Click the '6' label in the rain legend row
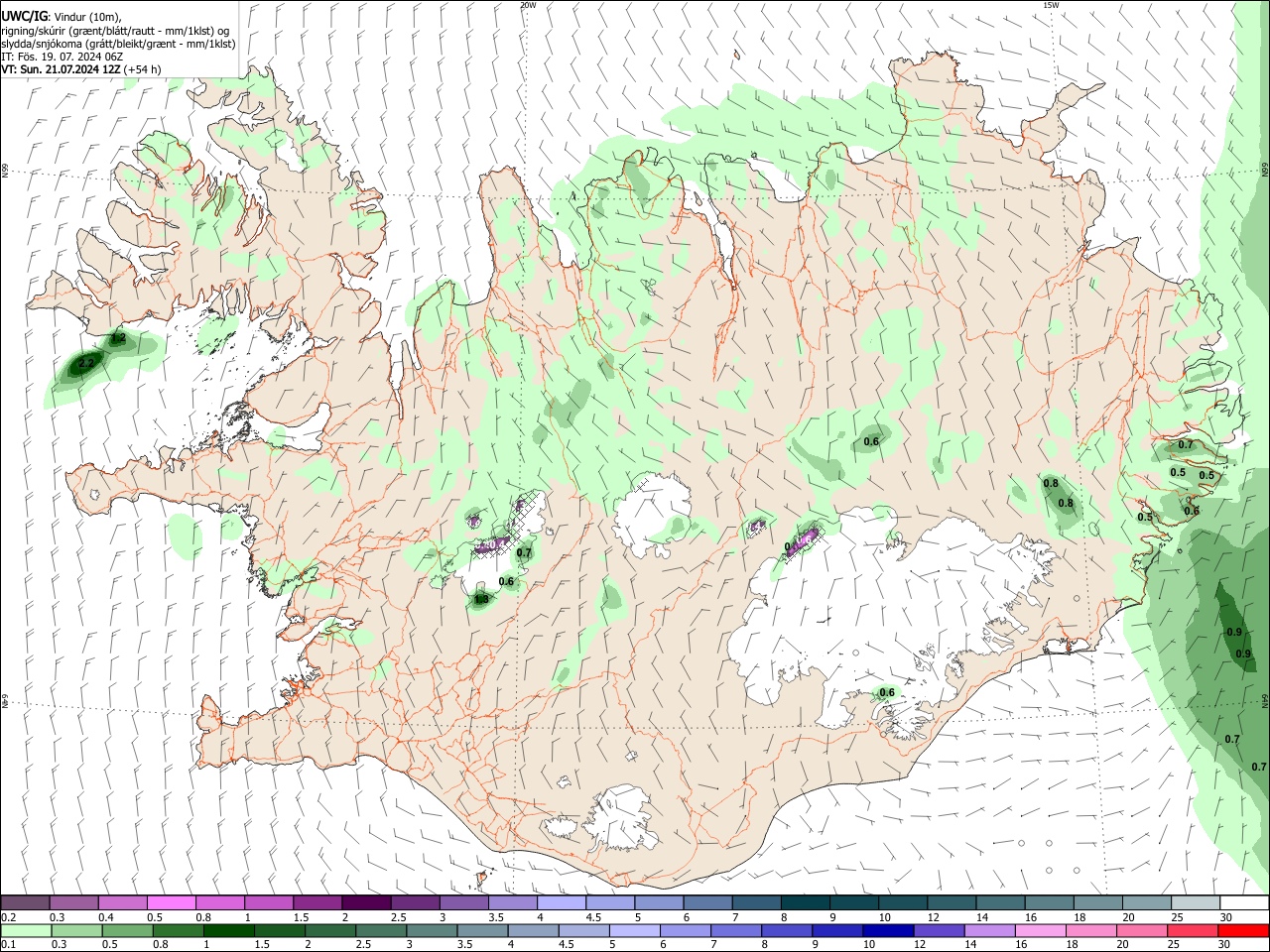1270x952 pixels. (x=663, y=944)
